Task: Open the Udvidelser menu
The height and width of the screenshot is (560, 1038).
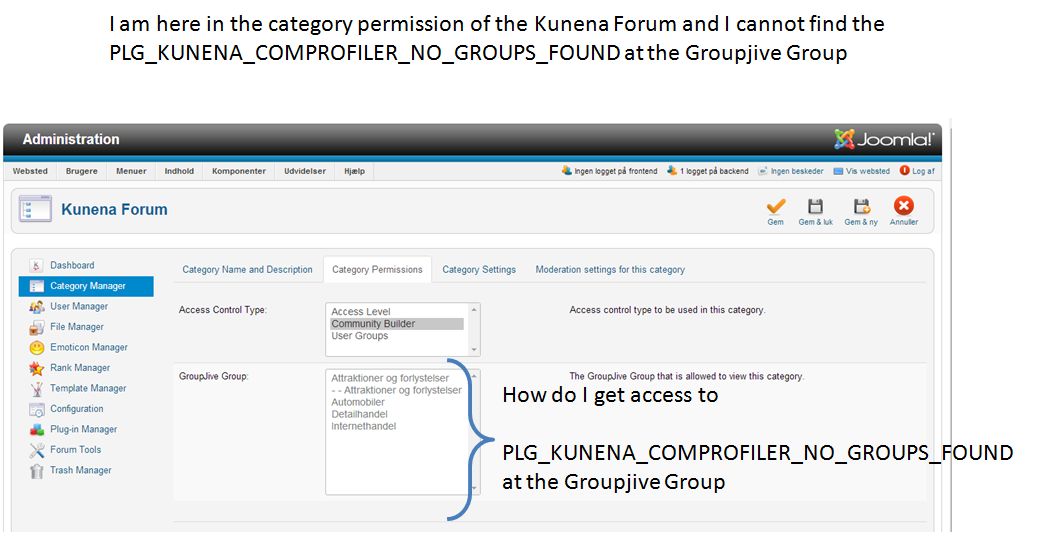Action: click(x=305, y=171)
